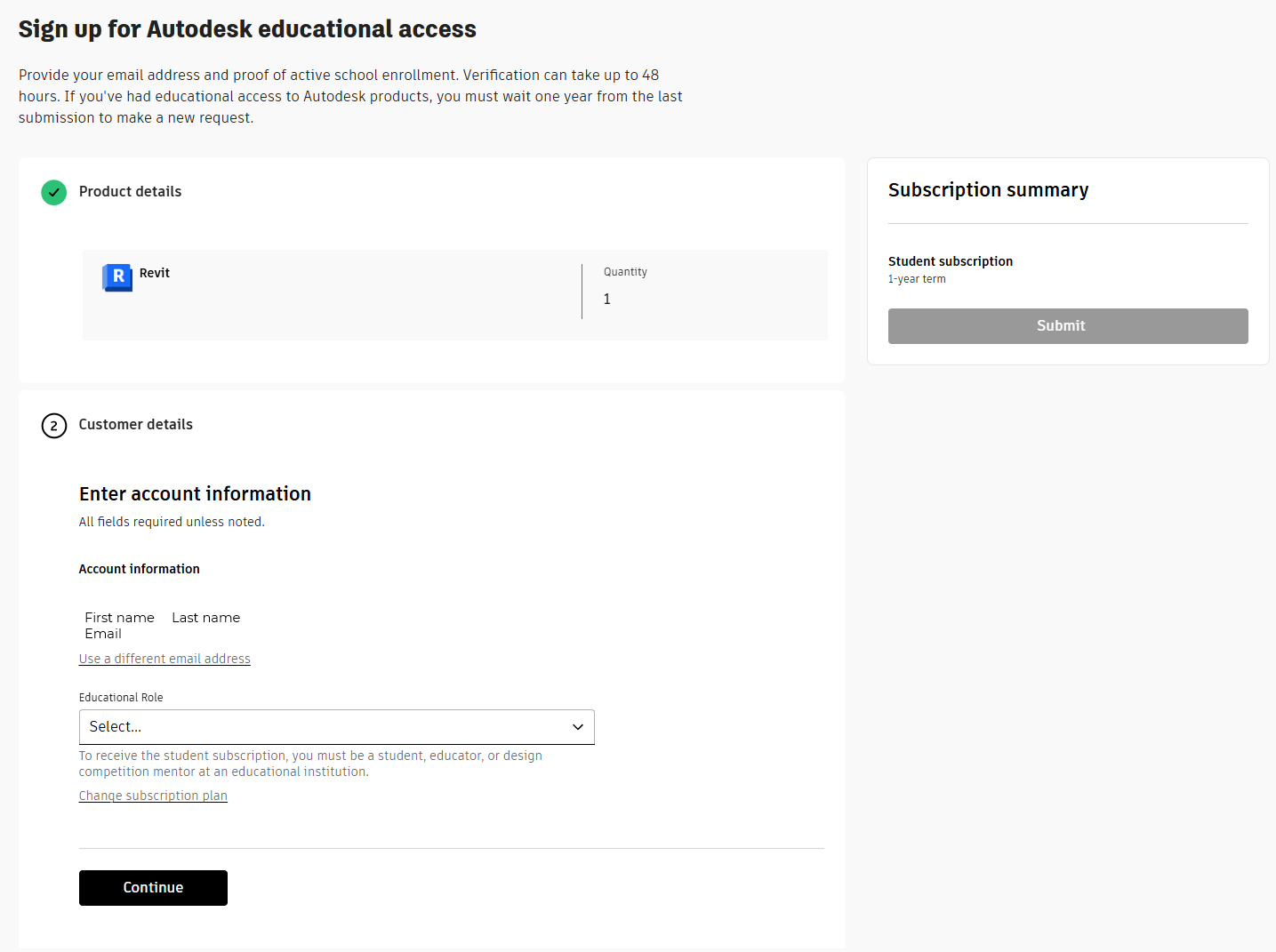Click the grey Submit button
This screenshot has height=952, width=1276.
coord(1068,326)
